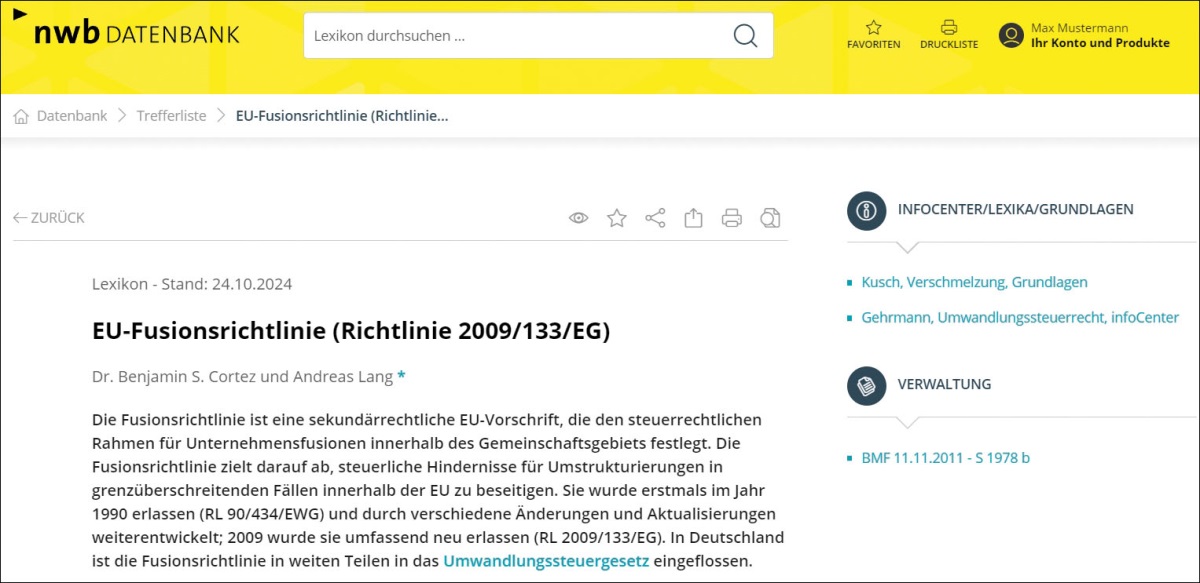Click the Lexikon durchsuchen search field
The width and height of the screenshot is (1200, 583).
[x=515, y=36]
